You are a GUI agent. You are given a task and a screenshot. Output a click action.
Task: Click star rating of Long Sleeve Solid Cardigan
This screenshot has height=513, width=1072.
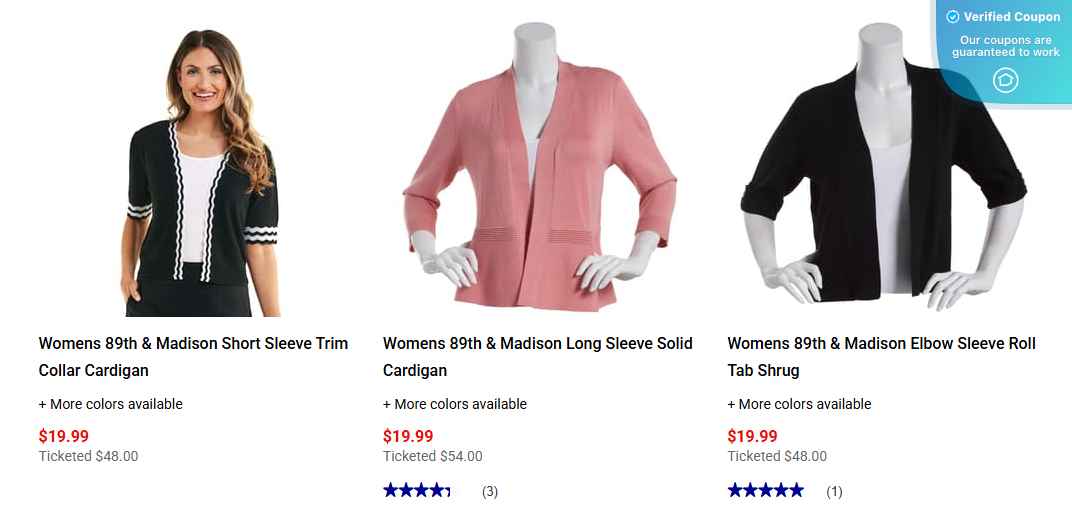(x=417, y=490)
